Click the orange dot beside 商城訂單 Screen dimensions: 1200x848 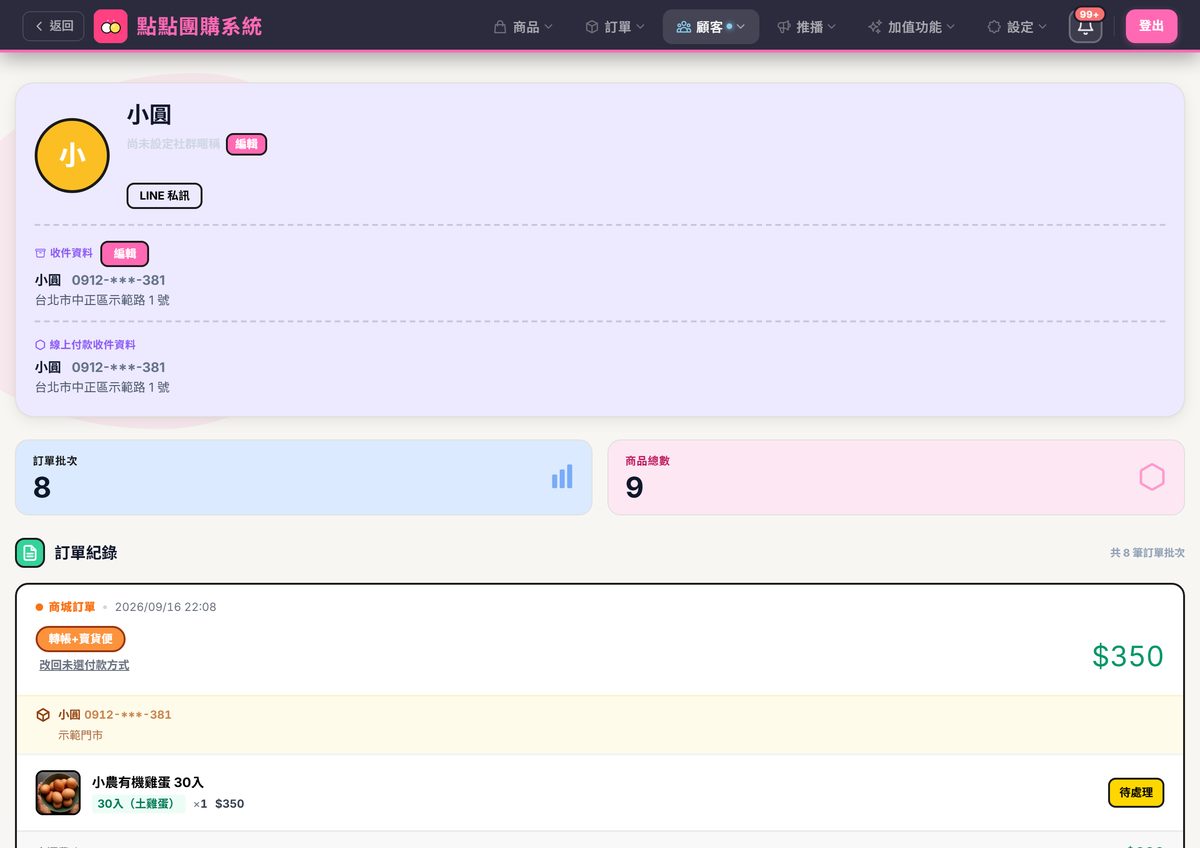39,607
